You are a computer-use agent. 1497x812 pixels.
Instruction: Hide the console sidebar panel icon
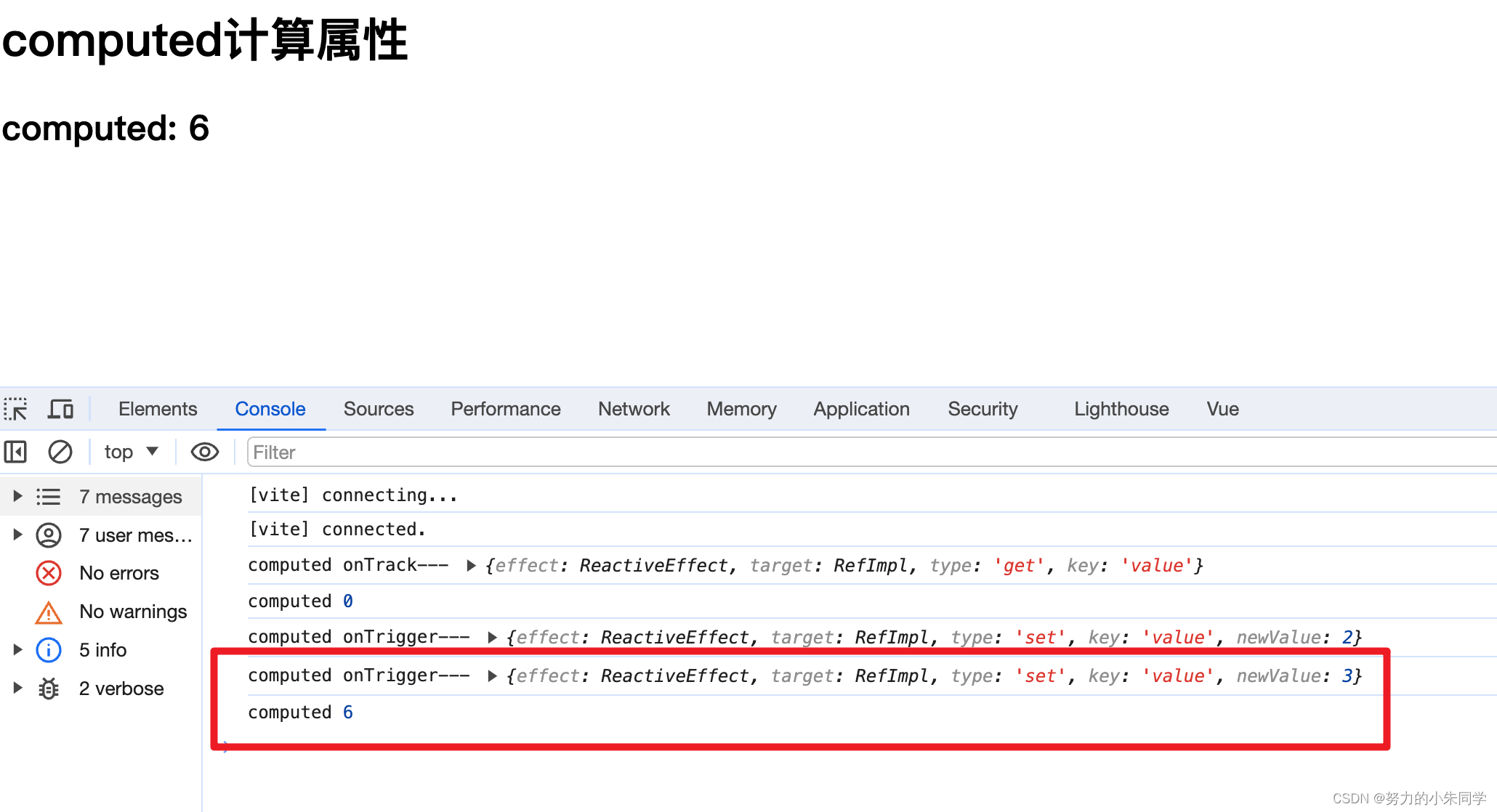15,452
